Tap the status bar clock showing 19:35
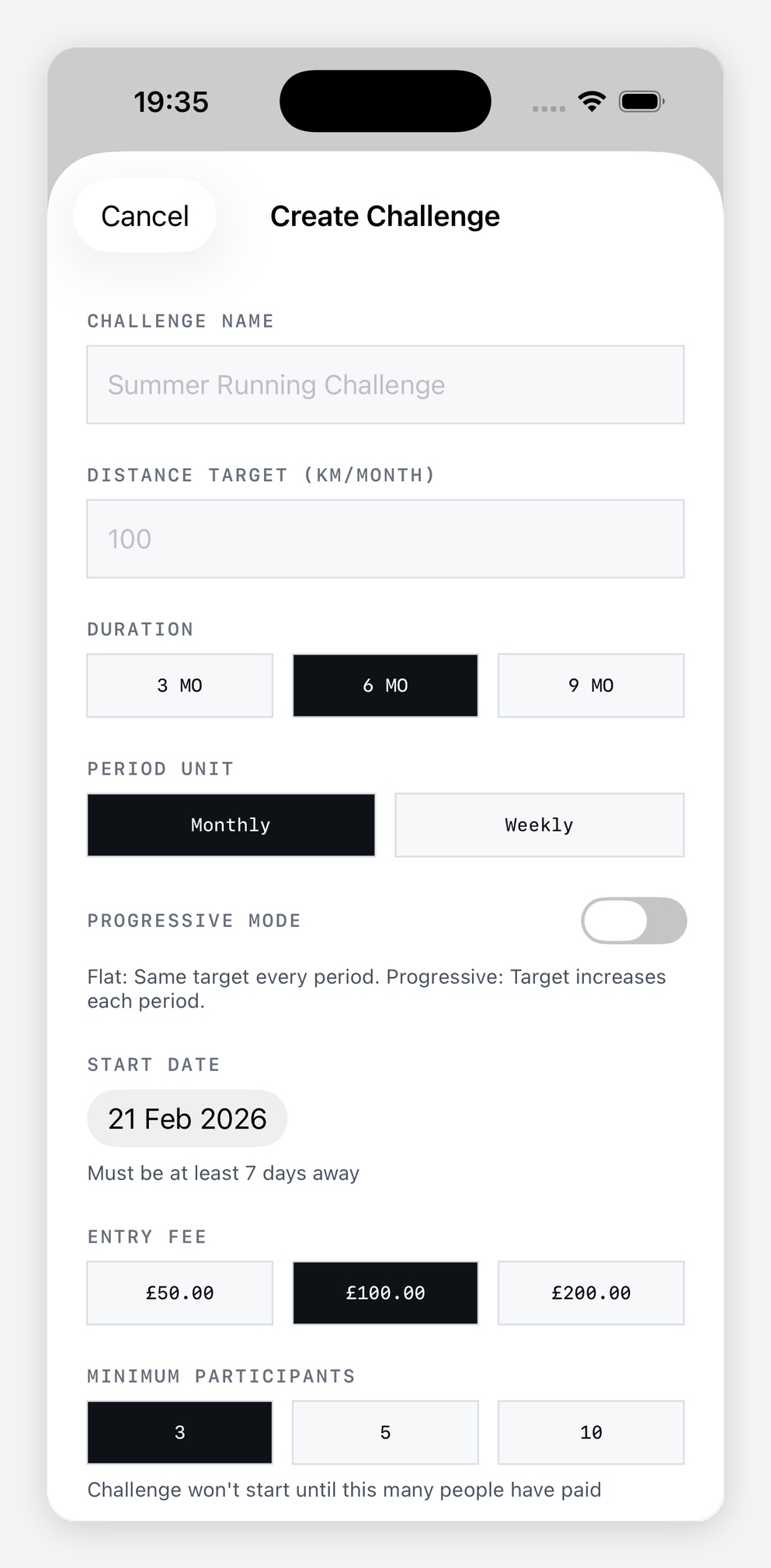Screen dimensions: 771x1568 (171, 102)
